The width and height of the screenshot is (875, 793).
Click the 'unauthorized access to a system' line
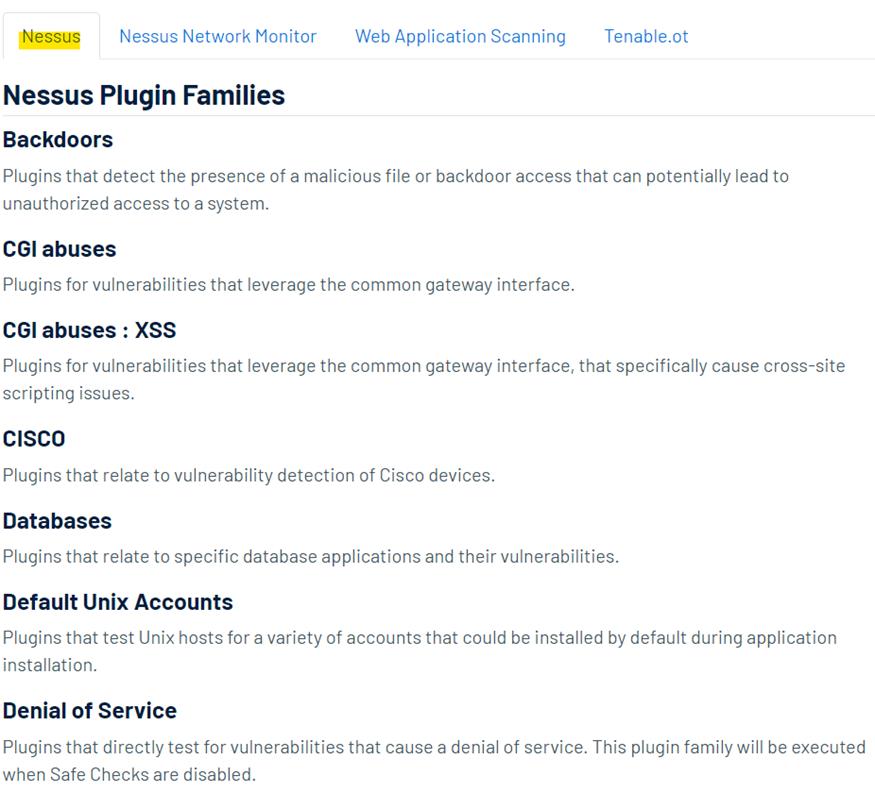(136, 204)
